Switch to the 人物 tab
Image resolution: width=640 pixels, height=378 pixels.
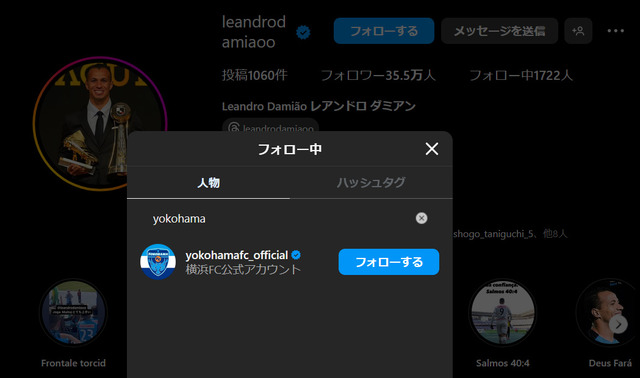coord(209,182)
